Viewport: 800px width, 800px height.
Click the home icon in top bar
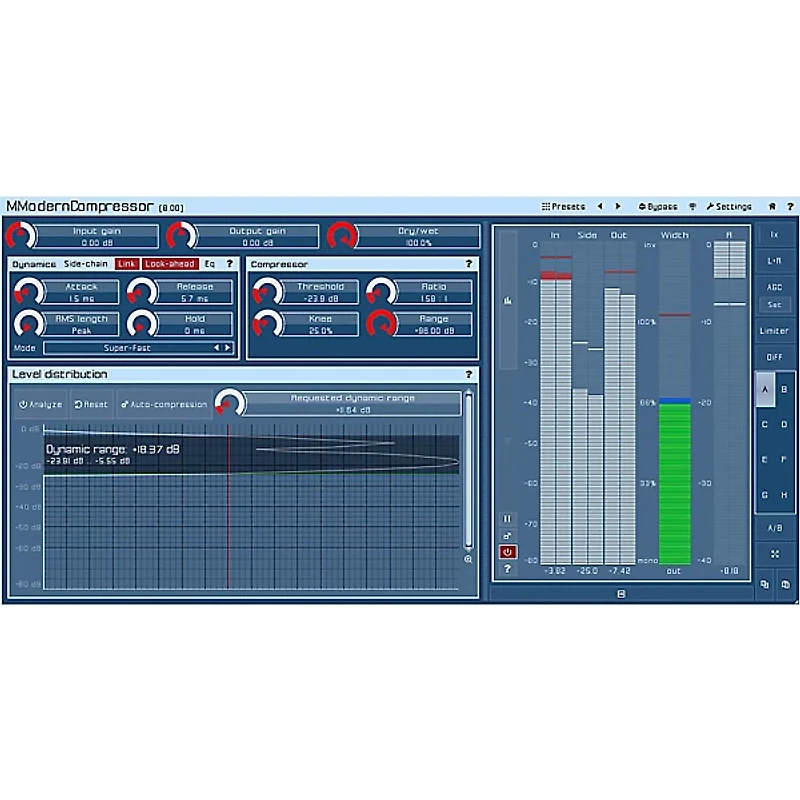[772, 206]
